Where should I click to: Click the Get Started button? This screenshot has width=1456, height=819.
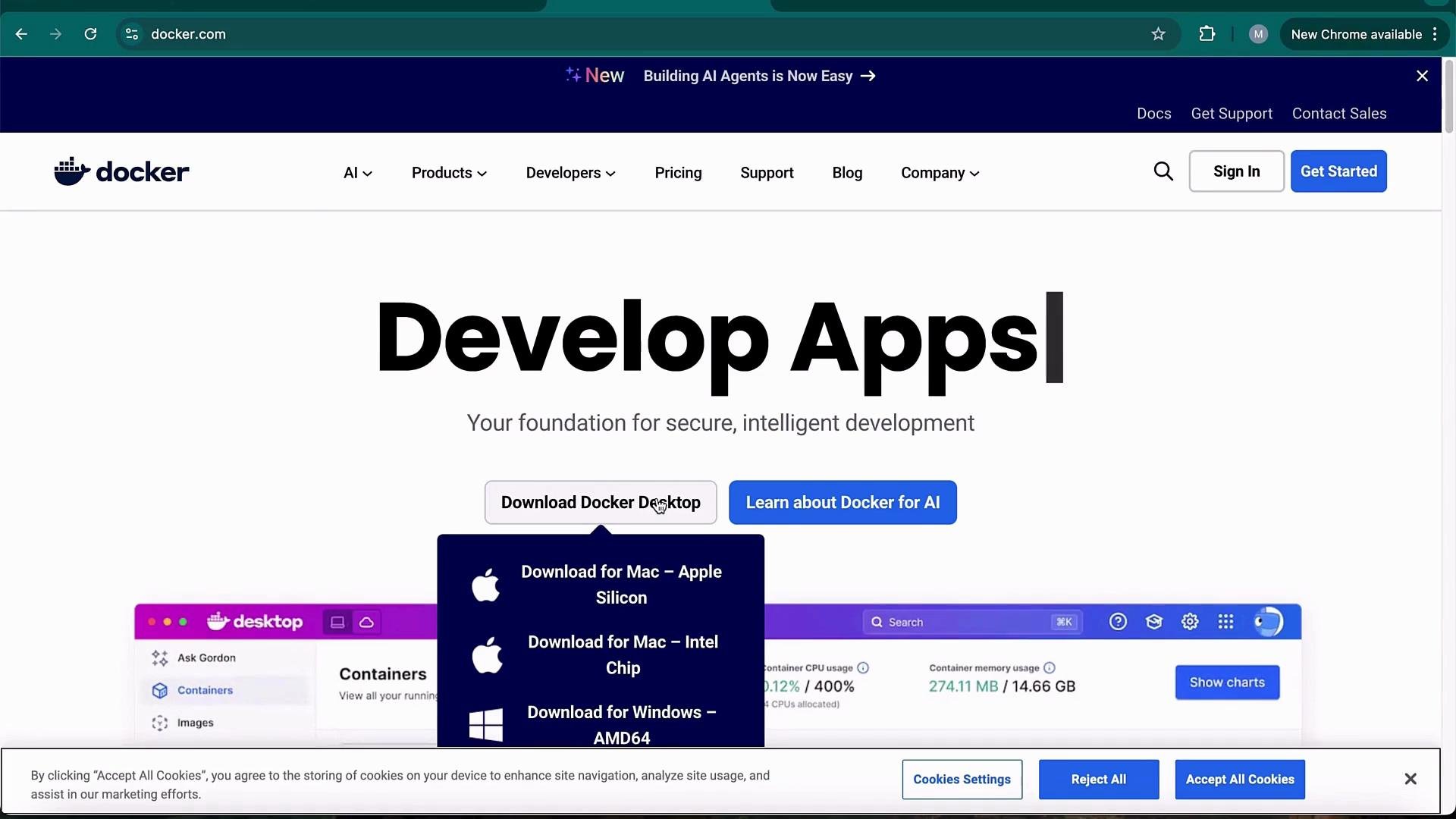point(1338,171)
